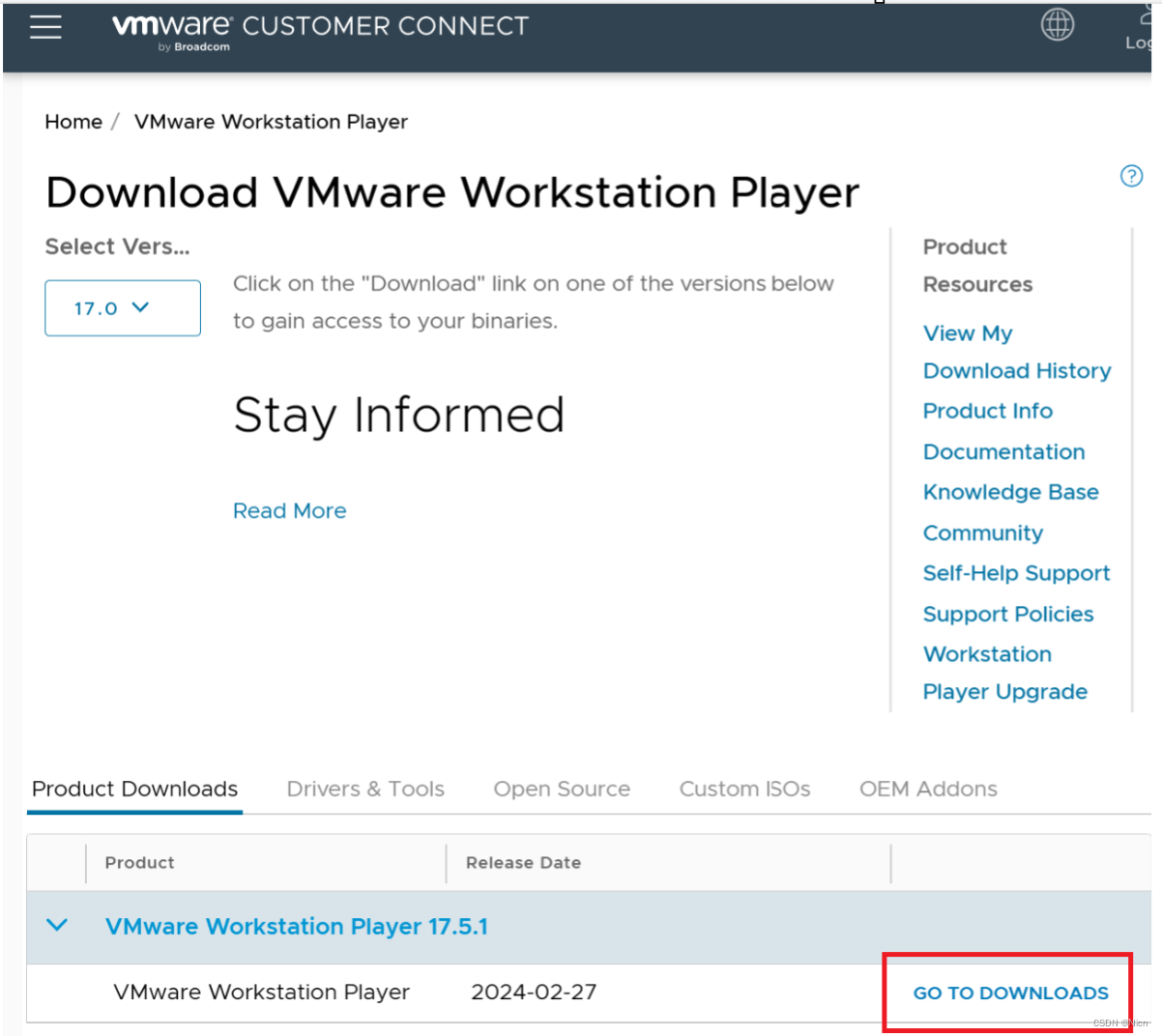1162x1036 pixels.
Task: Open the version selector dropdown showing 17.0
Action: click(122, 307)
